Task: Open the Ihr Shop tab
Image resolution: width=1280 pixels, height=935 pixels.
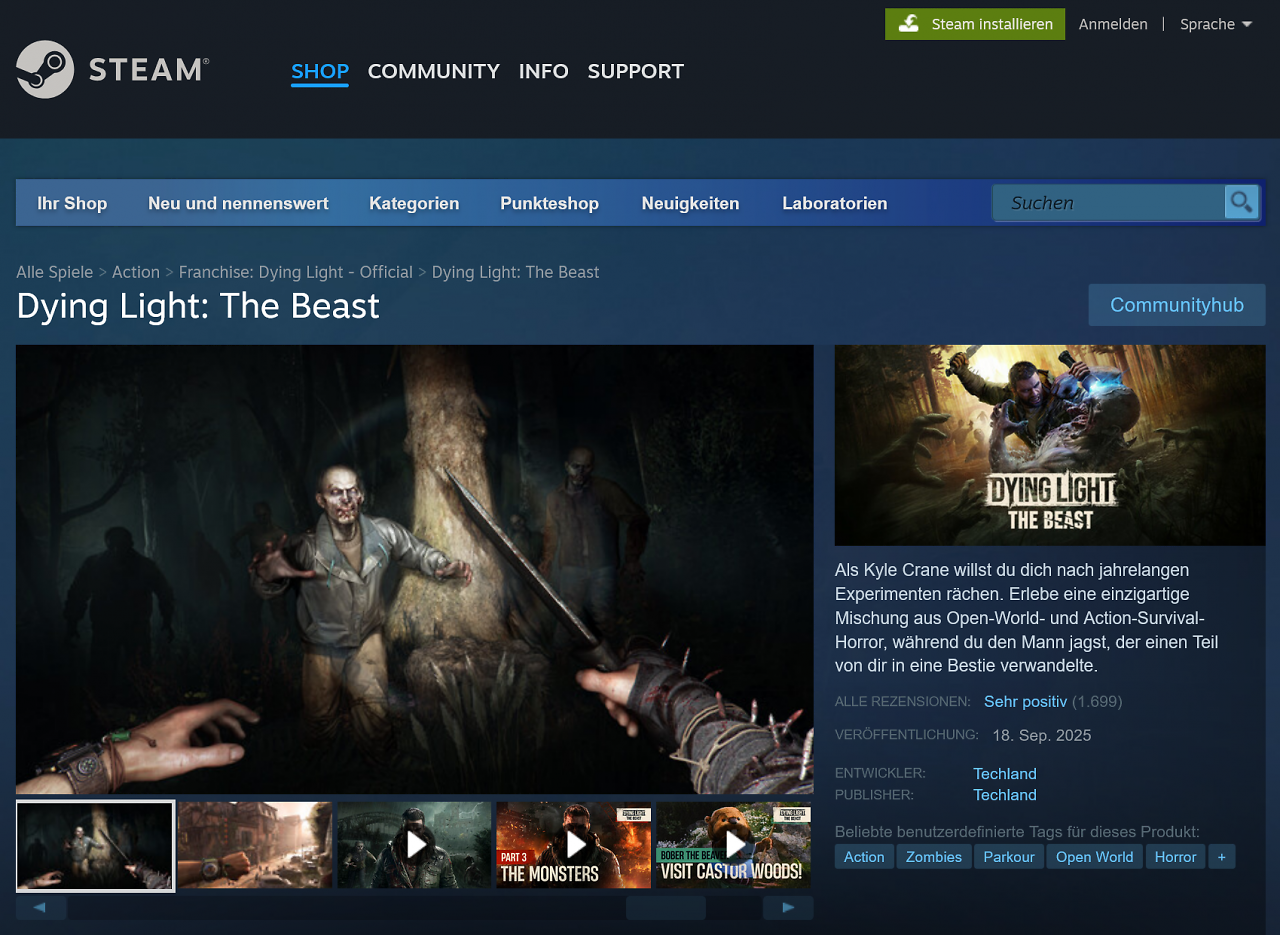Action: pyautogui.click(x=72, y=203)
